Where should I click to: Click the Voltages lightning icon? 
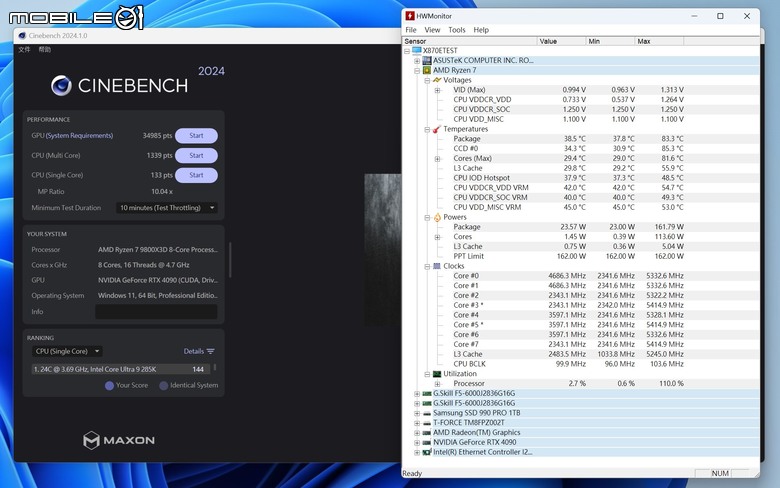pyautogui.click(x=437, y=80)
